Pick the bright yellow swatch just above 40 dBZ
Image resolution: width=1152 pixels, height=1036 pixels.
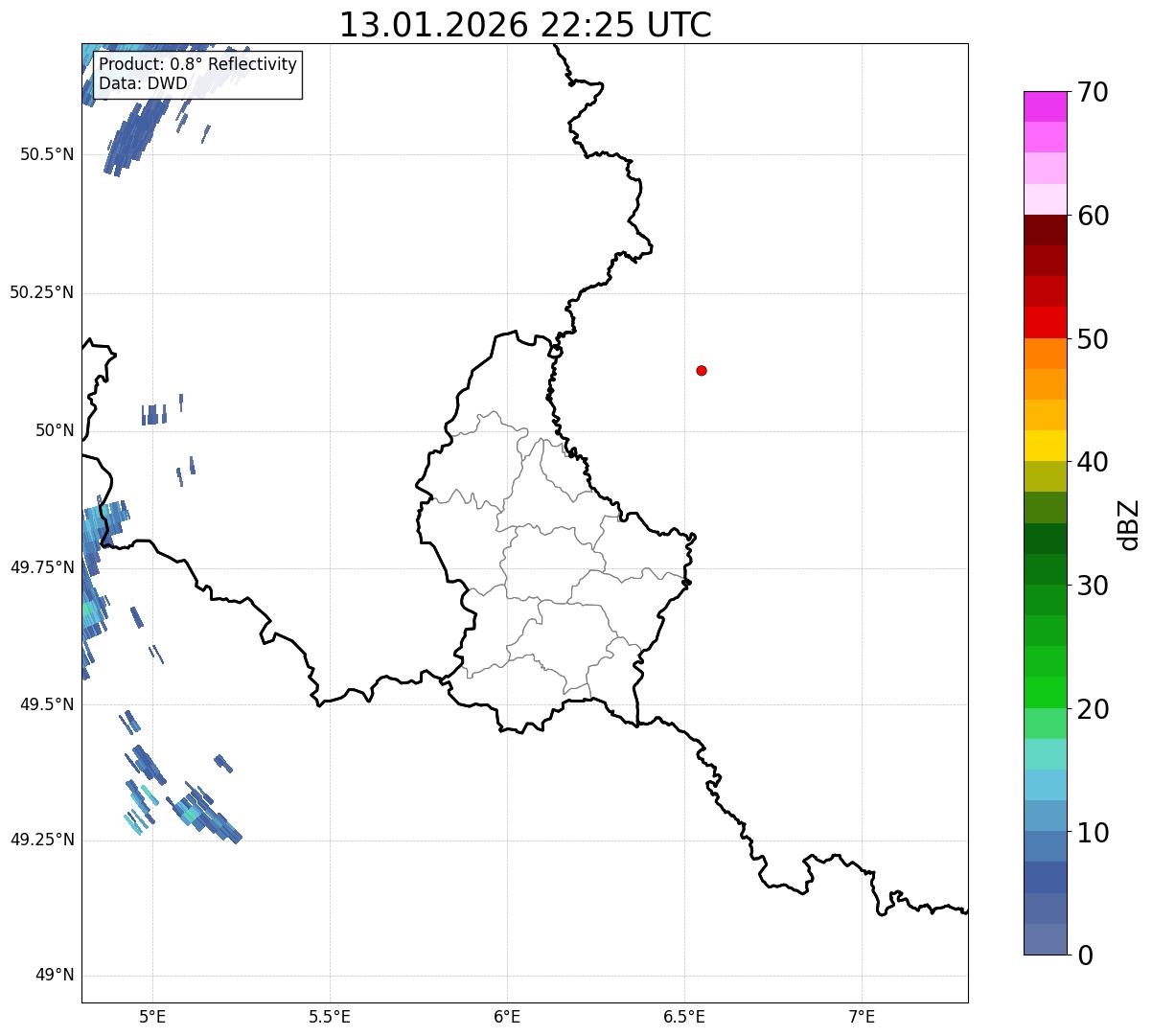point(1045,446)
